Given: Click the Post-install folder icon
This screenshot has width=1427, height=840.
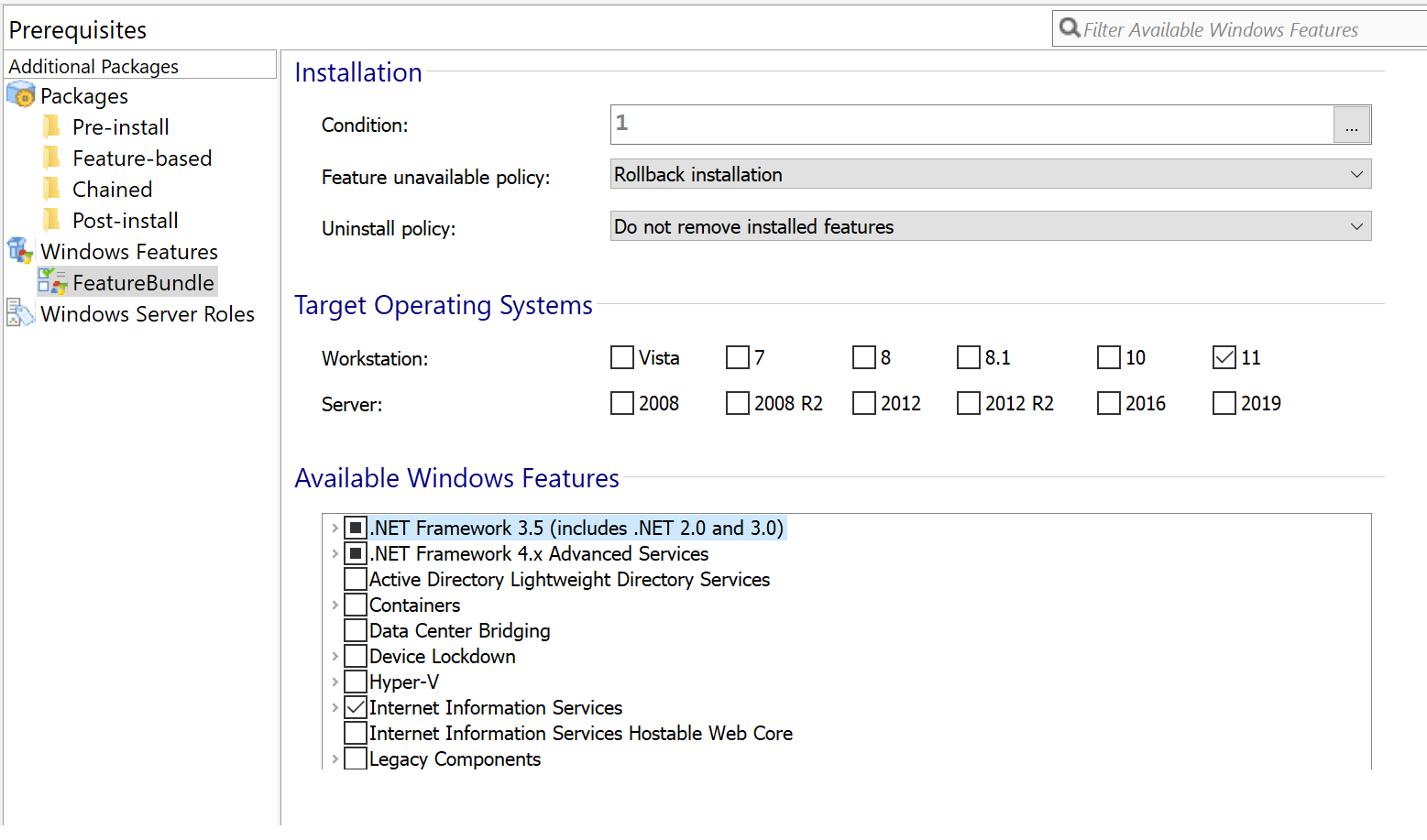Looking at the screenshot, I should coord(52,220).
